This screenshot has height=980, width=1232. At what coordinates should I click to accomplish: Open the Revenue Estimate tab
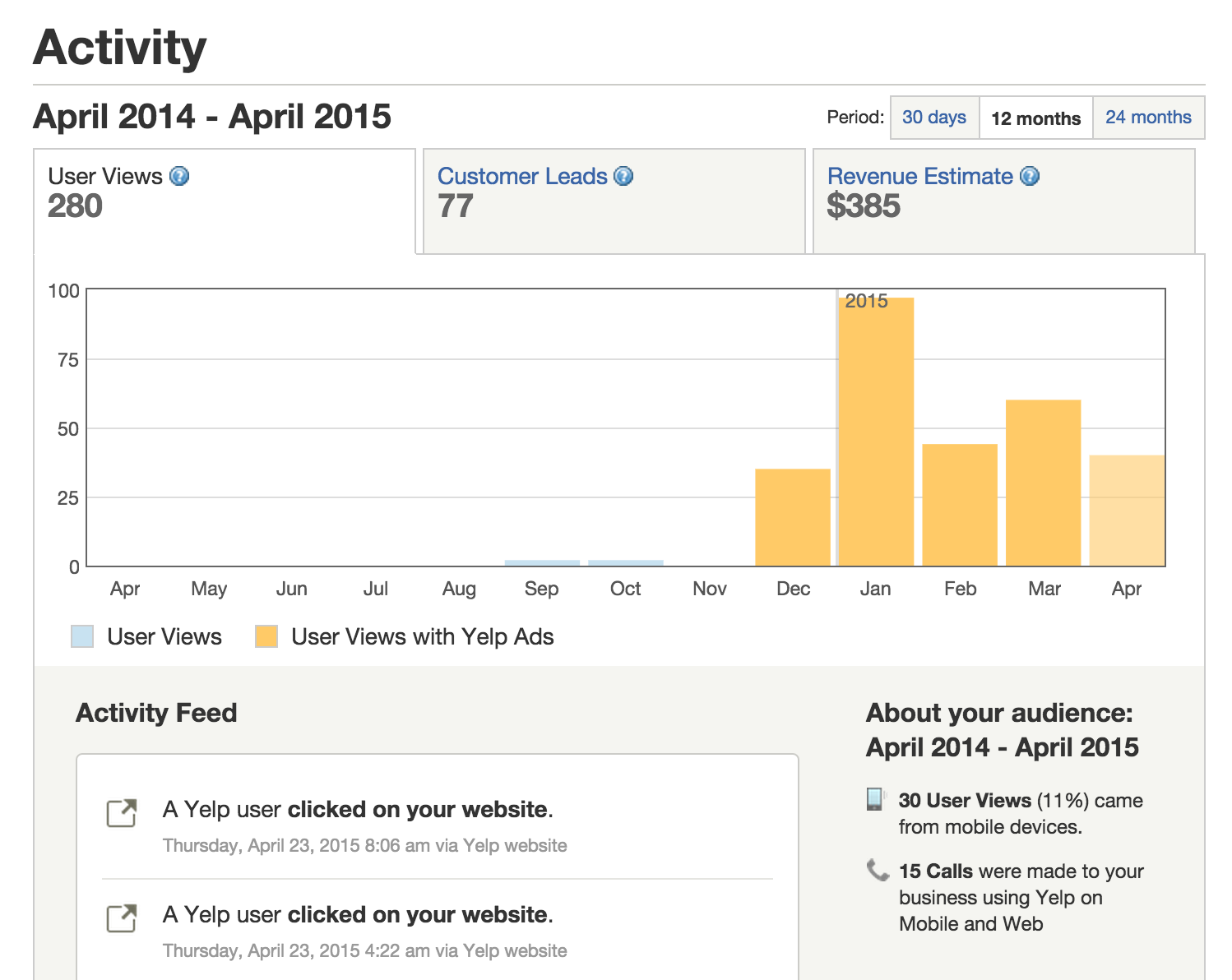click(x=1003, y=201)
